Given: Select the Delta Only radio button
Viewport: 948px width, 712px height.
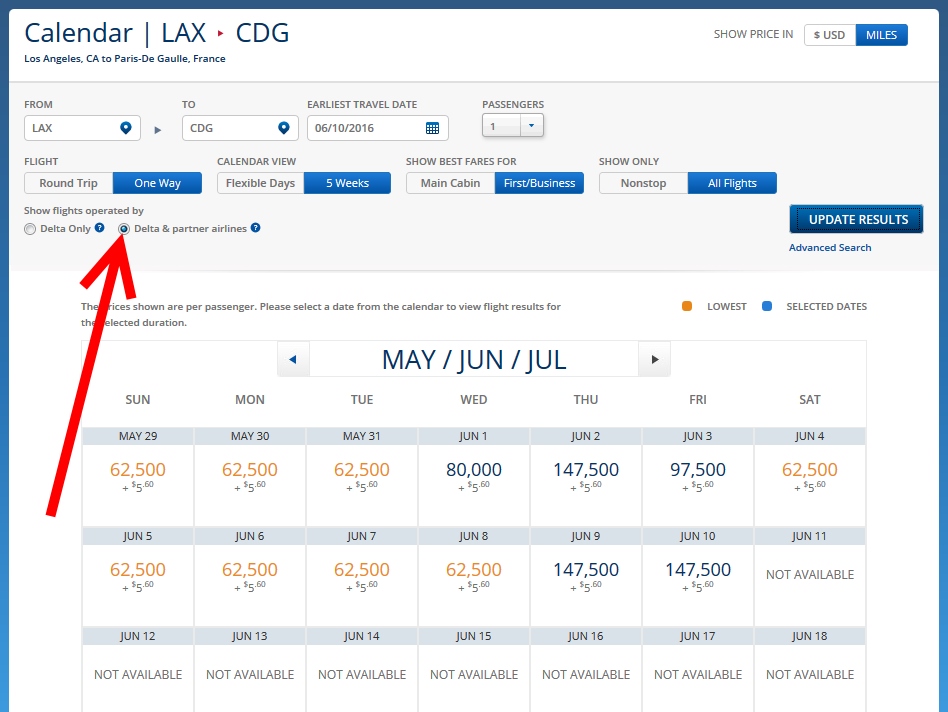Looking at the screenshot, I should pyautogui.click(x=30, y=229).
